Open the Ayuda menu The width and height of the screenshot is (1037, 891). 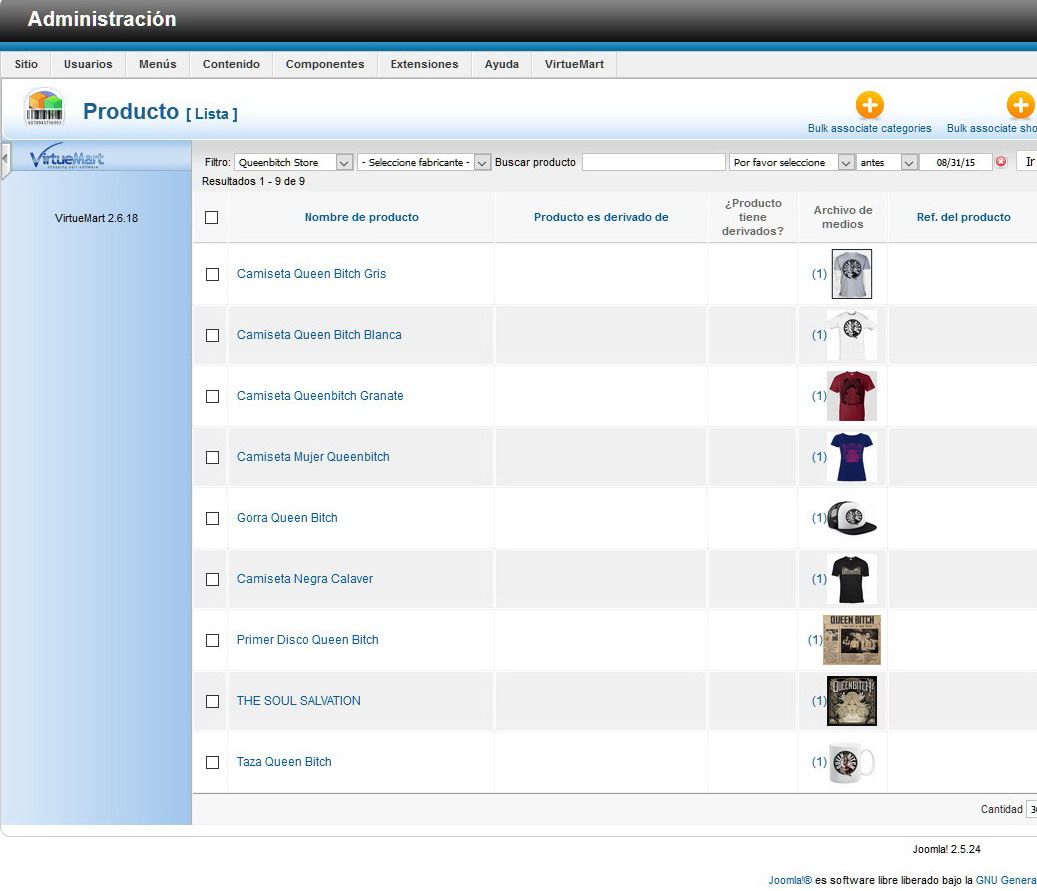(x=501, y=64)
